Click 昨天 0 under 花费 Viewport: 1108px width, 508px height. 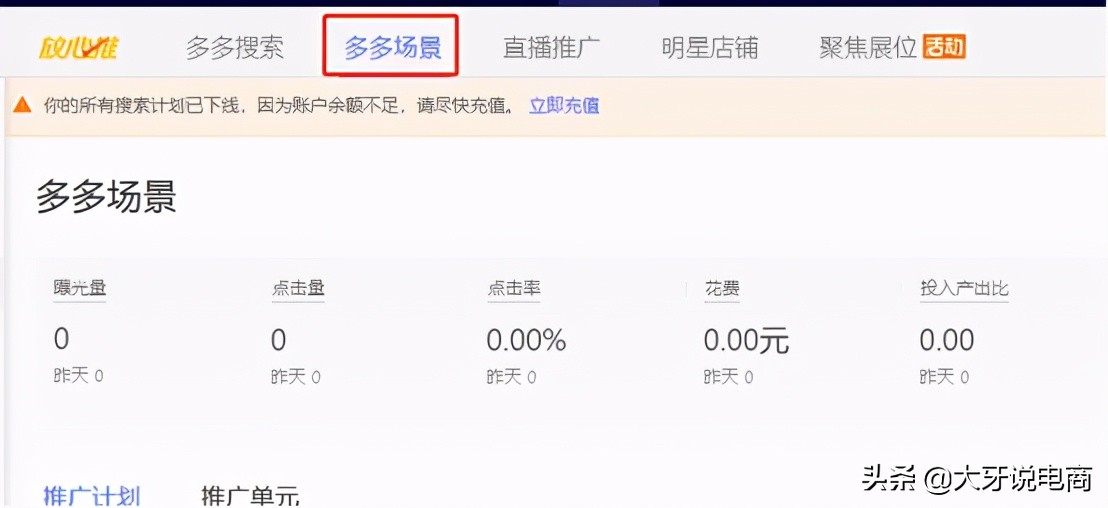[x=729, y=377]
